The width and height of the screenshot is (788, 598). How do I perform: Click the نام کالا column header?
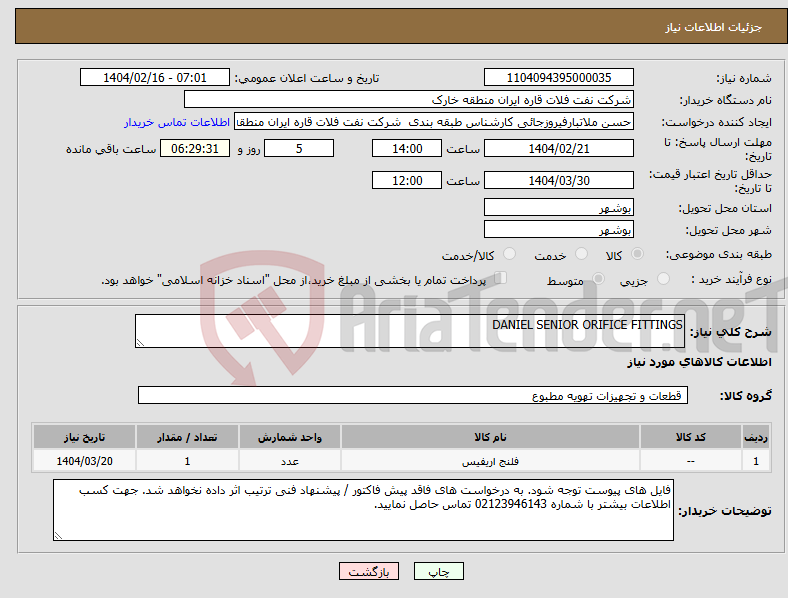[x=490, y=437]
